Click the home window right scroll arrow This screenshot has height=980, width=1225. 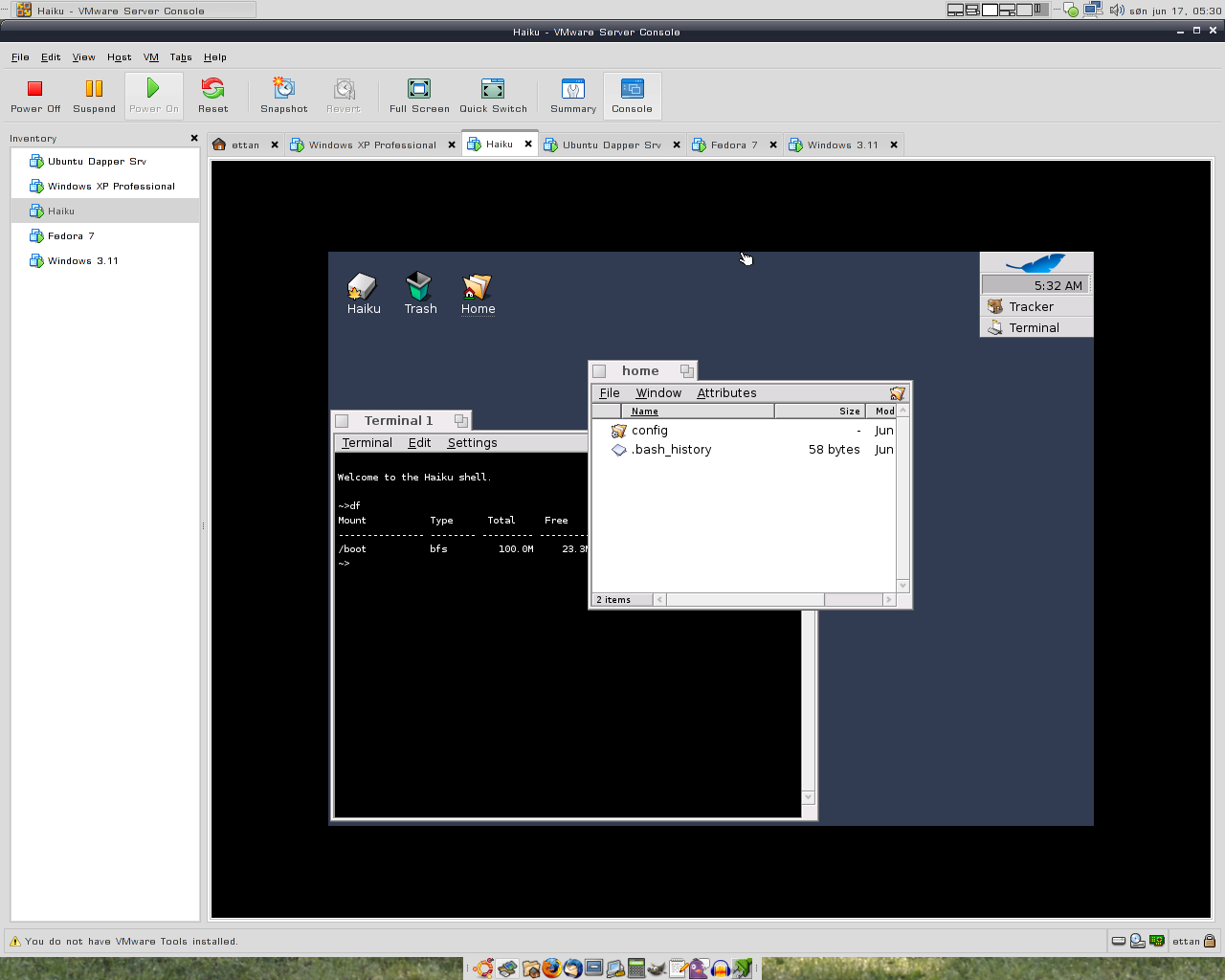tap(888, 600)
